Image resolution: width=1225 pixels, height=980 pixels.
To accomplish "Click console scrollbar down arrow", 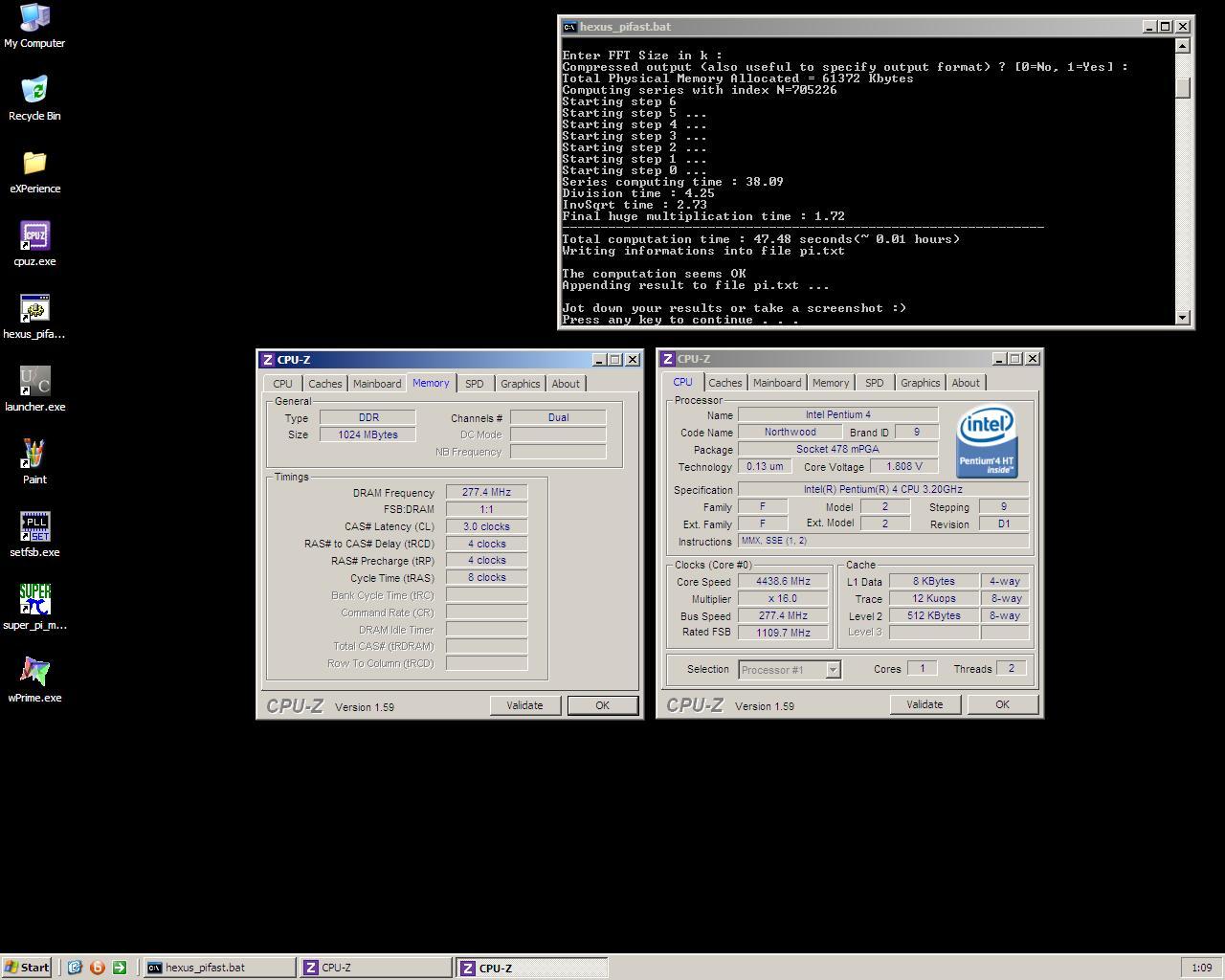I will pyautogui.click(x=1183, y=317).
